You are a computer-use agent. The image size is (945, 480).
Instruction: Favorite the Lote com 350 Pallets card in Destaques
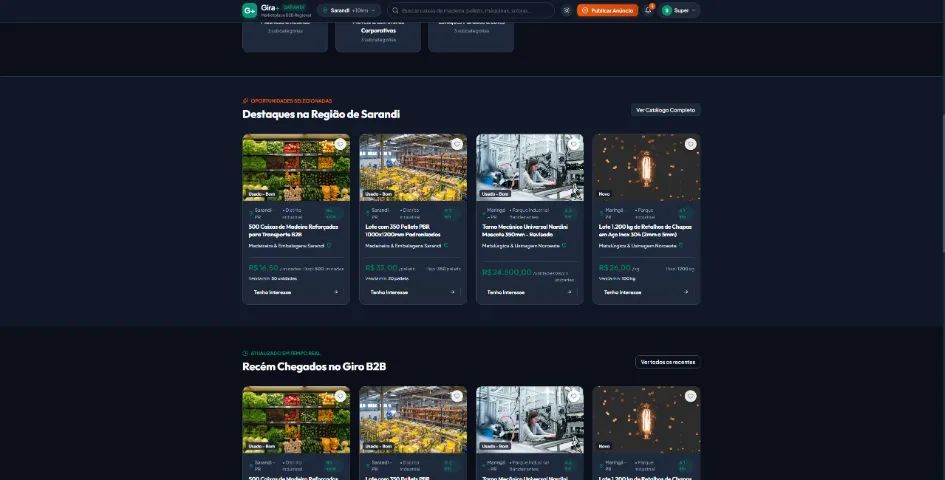pos(457,144)
